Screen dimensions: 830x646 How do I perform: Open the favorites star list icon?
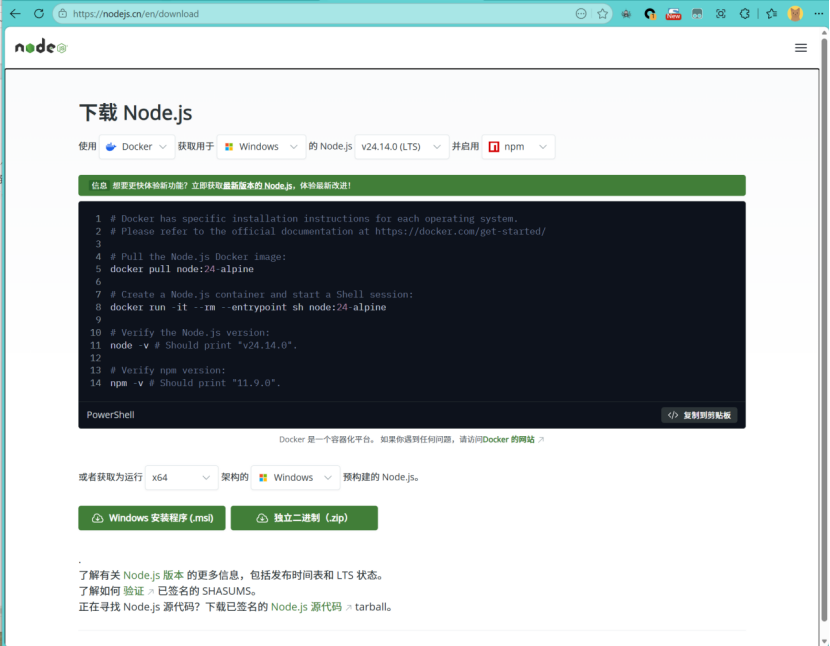click(771, 14)
